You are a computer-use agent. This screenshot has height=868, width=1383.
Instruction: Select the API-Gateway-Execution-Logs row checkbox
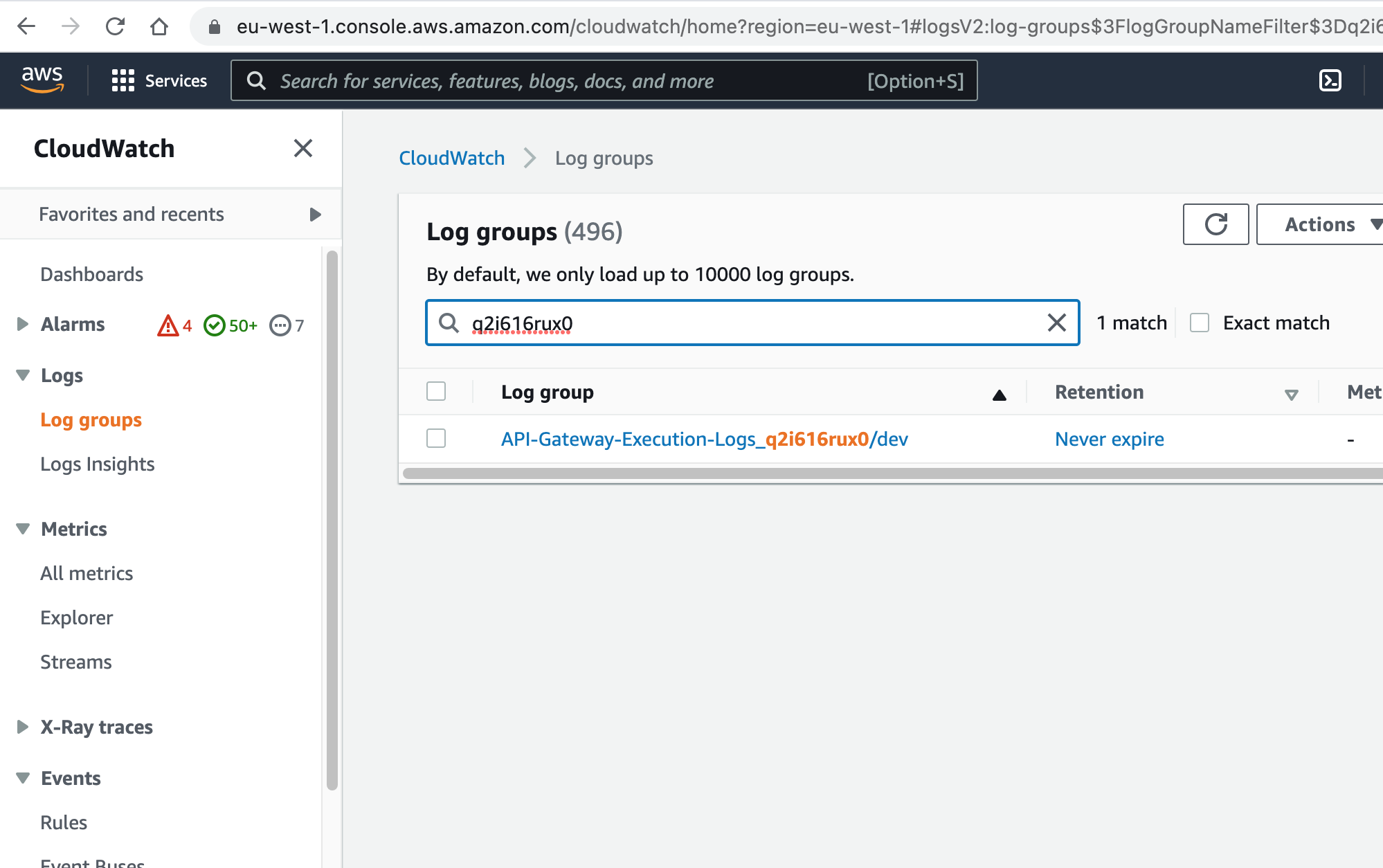coord(436,438)
